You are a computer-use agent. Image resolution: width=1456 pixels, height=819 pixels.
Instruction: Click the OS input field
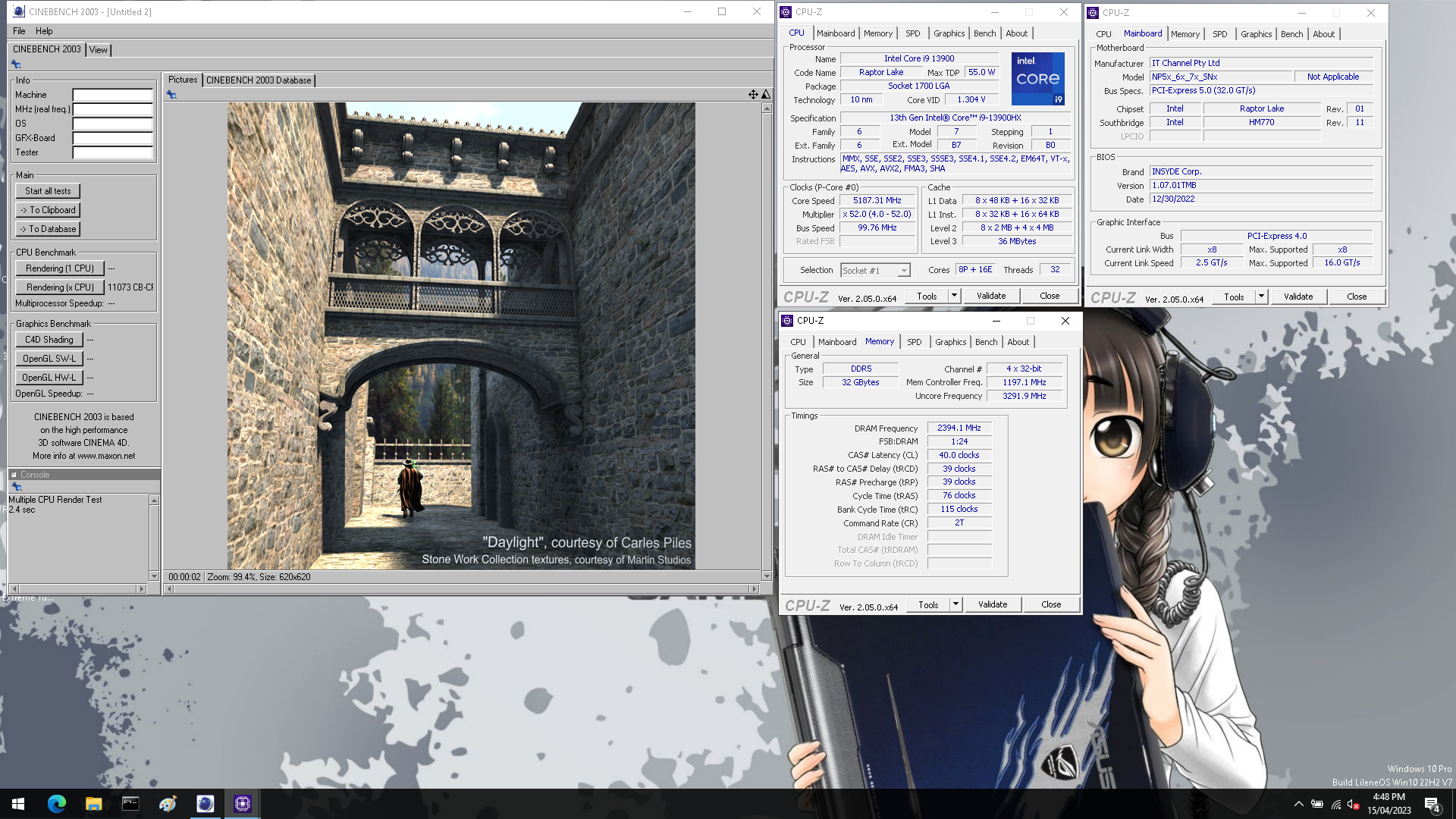(112, 124)
